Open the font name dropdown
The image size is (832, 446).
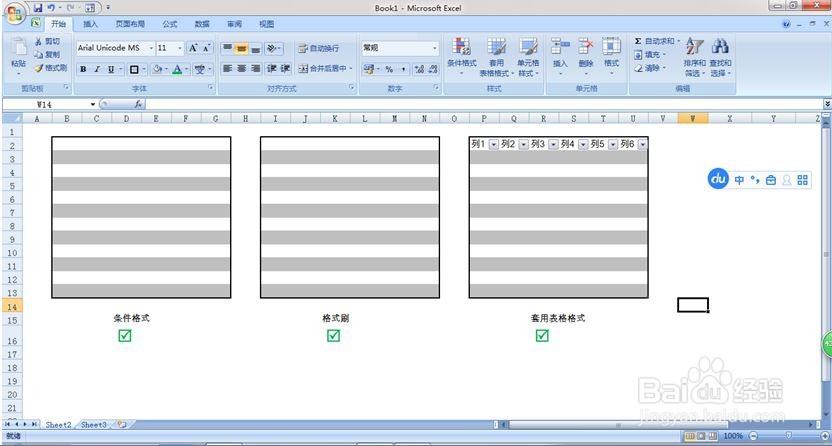pos(151,48)
